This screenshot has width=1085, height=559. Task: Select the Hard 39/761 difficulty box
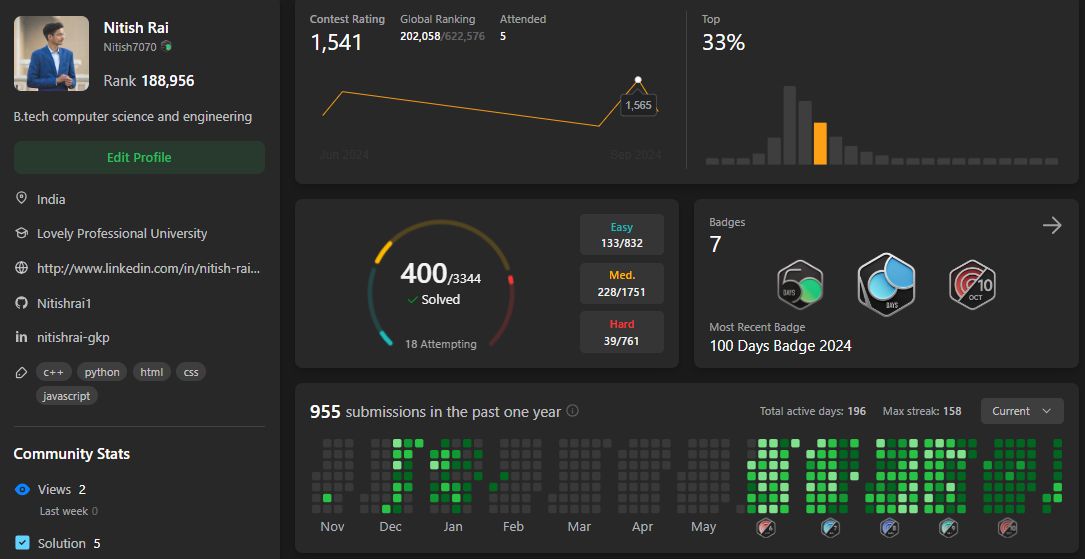click(621, 332)
